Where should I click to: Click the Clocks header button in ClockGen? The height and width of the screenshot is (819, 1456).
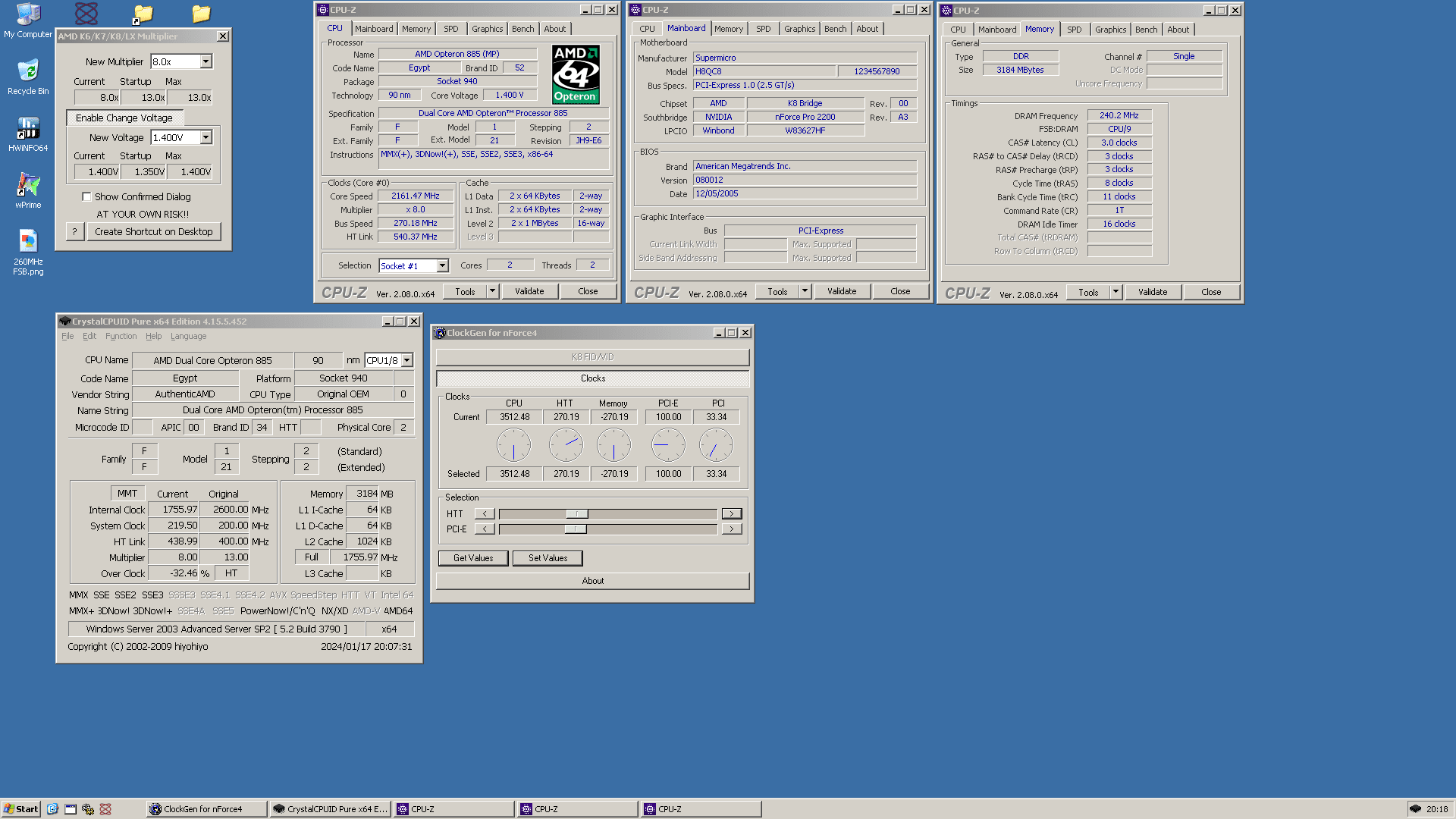[593, 378]
